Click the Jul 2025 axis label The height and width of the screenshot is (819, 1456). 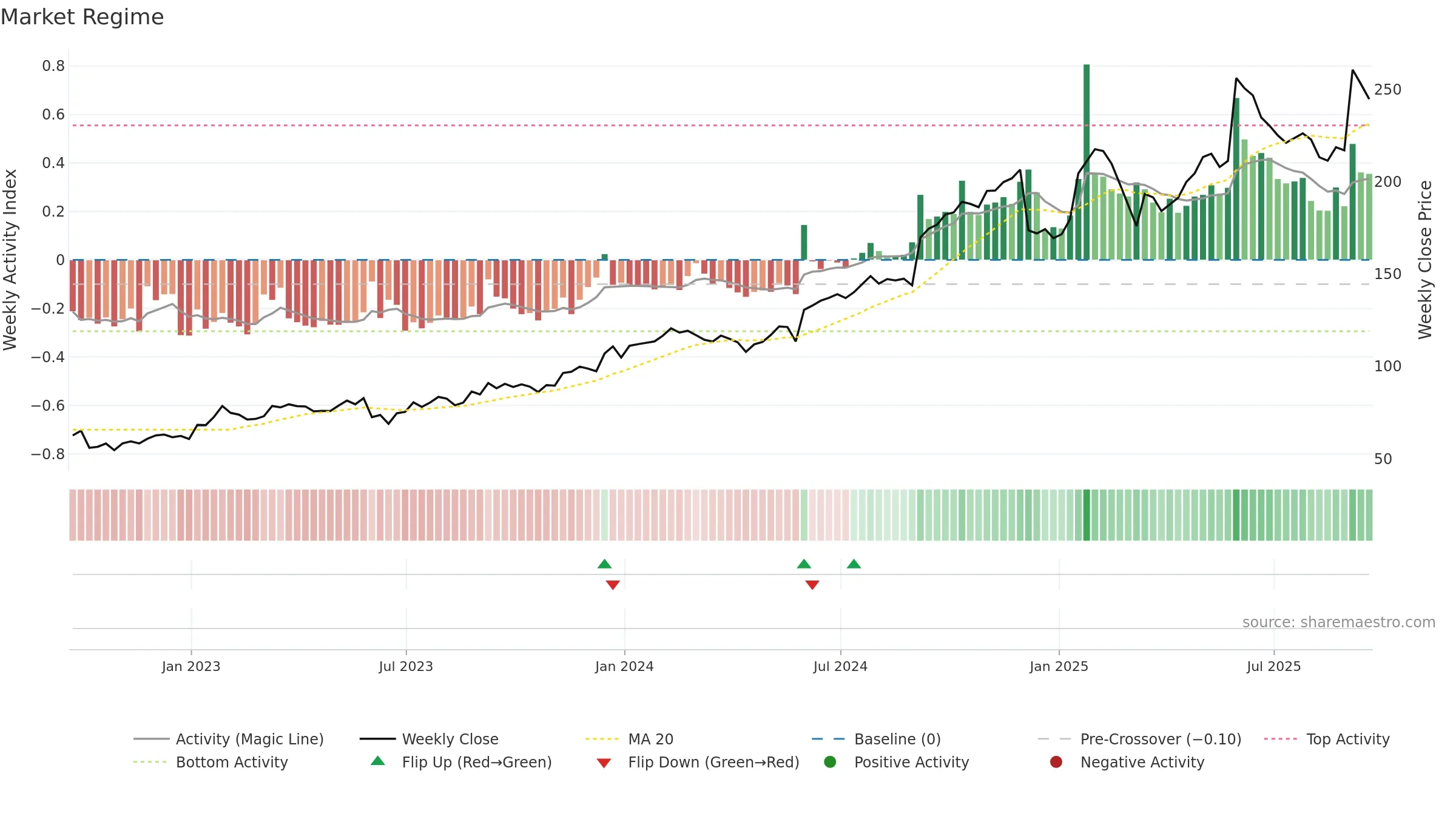(1274, 666)
